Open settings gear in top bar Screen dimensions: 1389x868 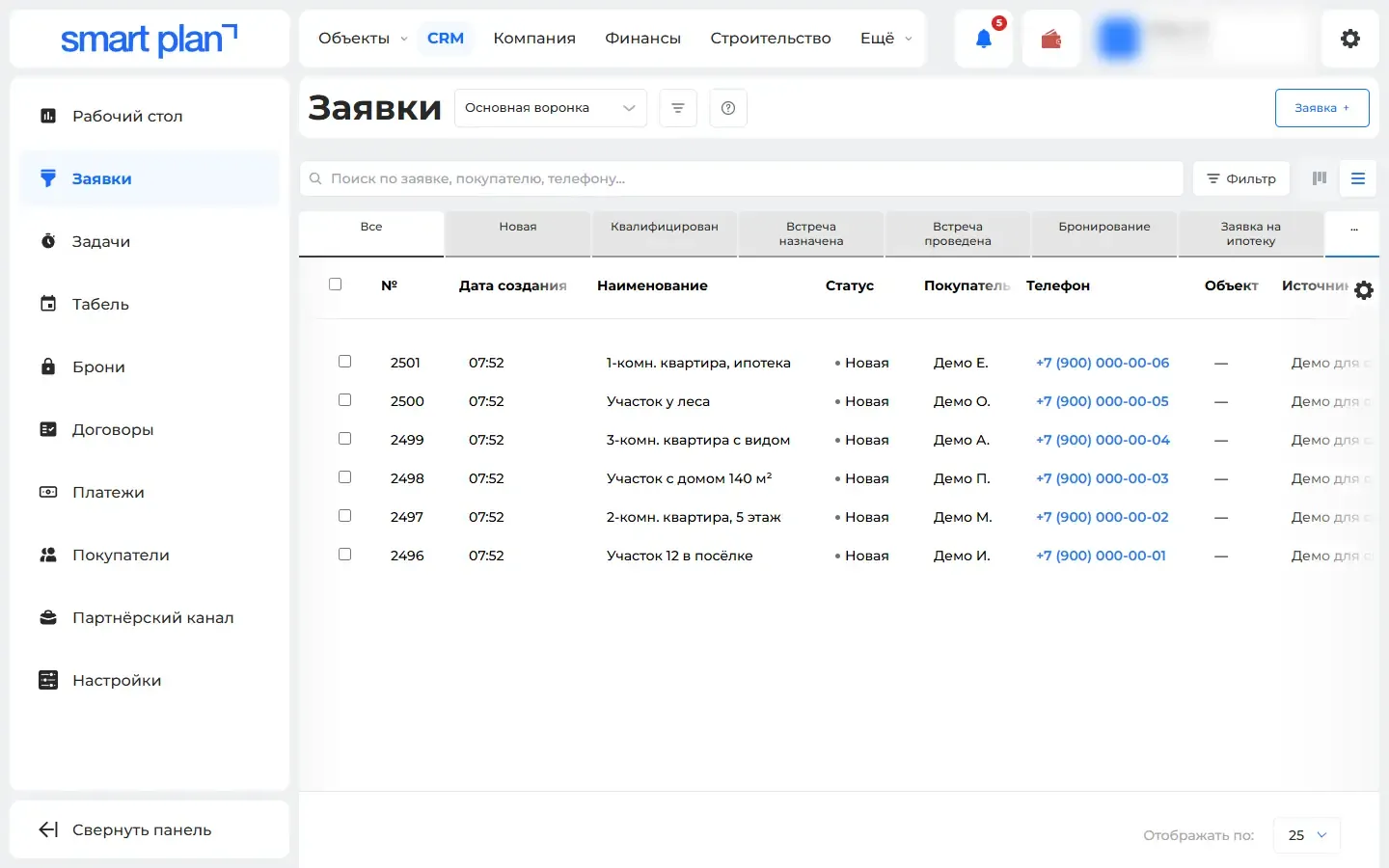tap(1350, 39)
